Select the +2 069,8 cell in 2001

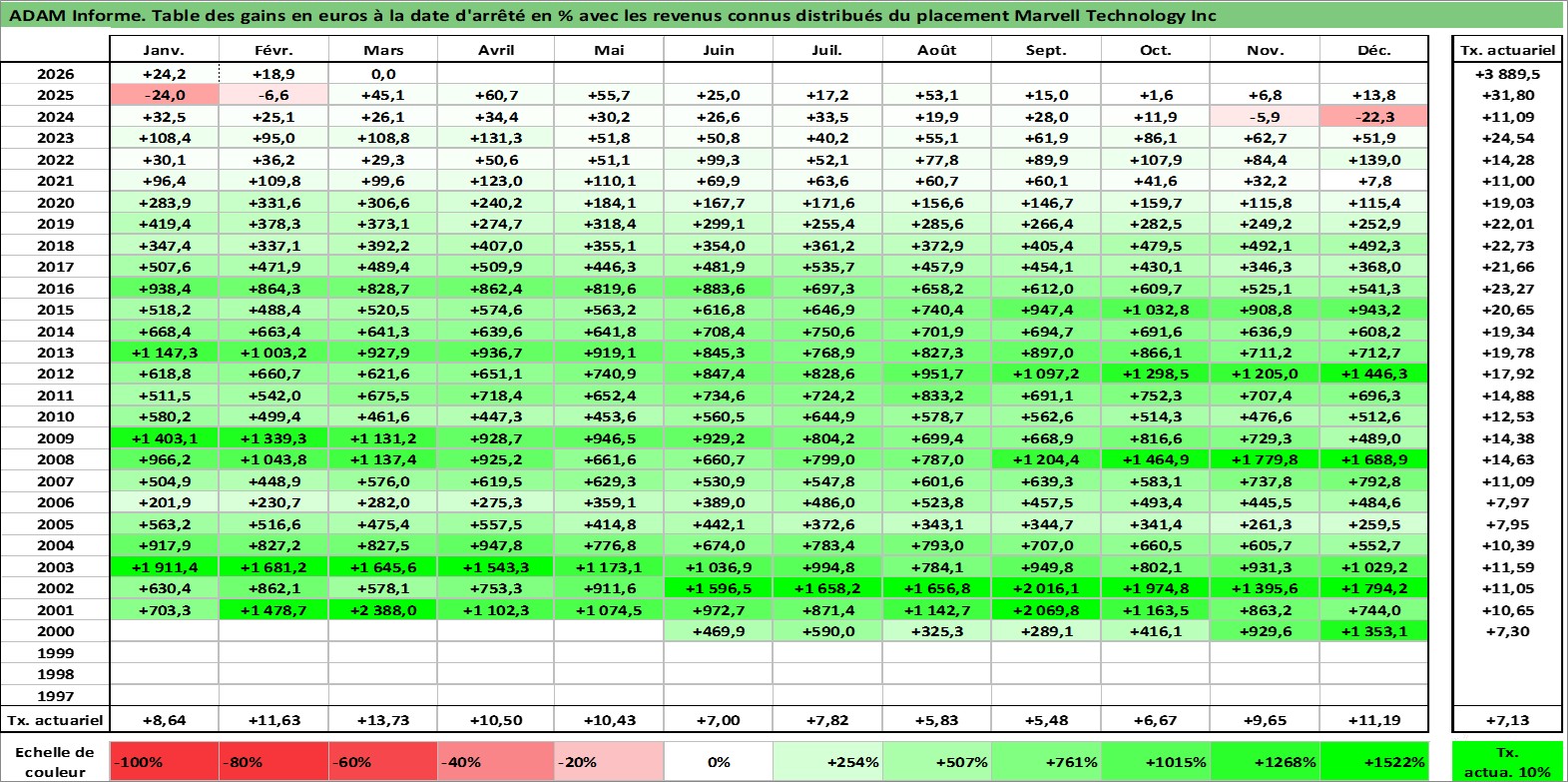pos(1046,610)
